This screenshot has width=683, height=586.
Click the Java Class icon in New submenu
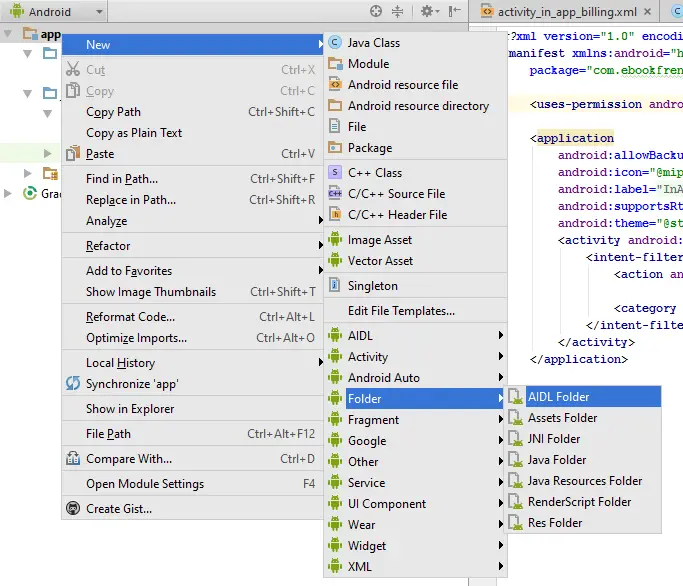click(x=335, y=43)
